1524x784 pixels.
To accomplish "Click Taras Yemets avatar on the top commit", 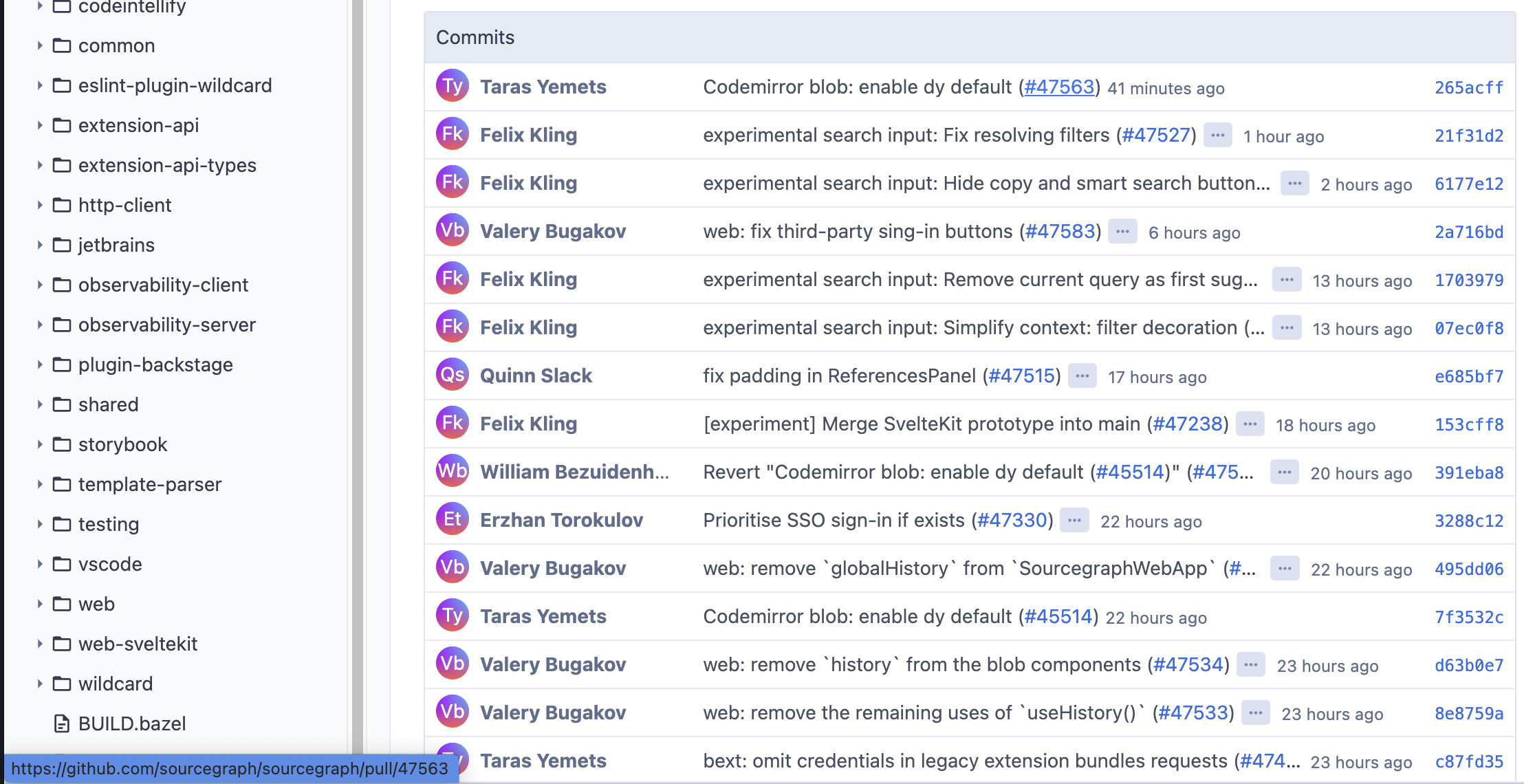I will (x=452, y=86).
